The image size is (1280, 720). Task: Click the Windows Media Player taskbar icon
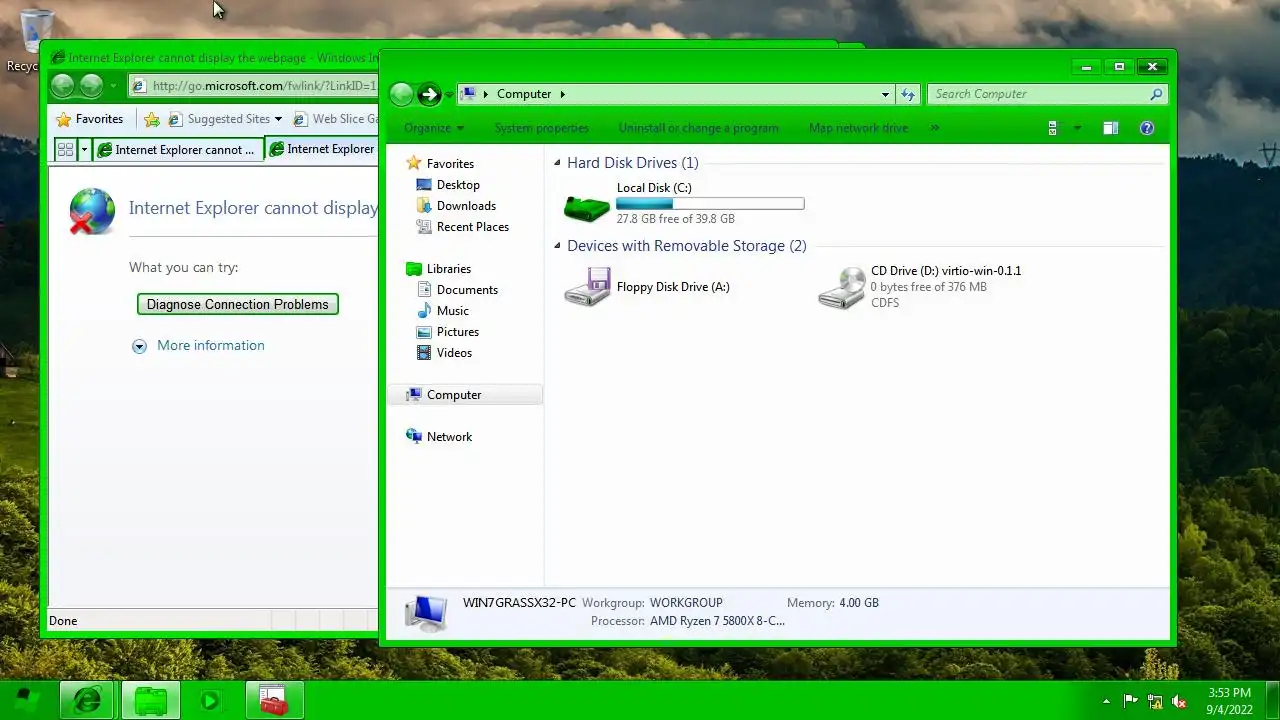211,700
